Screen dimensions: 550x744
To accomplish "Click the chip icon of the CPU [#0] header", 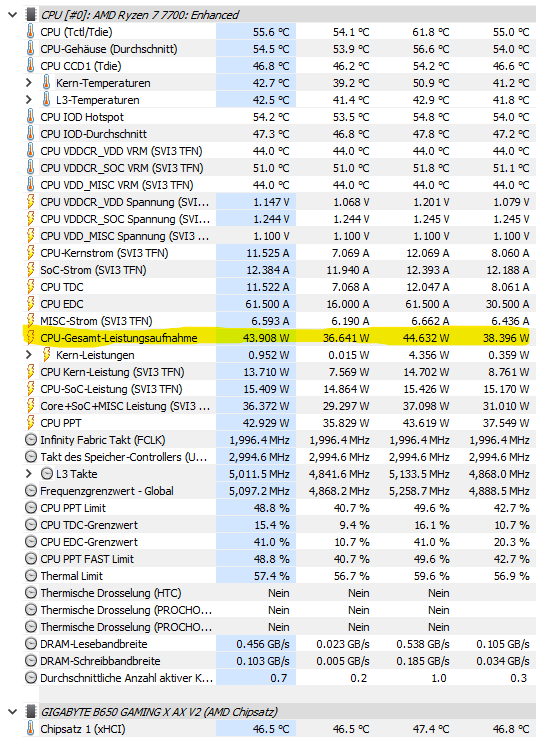I will tap(30, 15).
